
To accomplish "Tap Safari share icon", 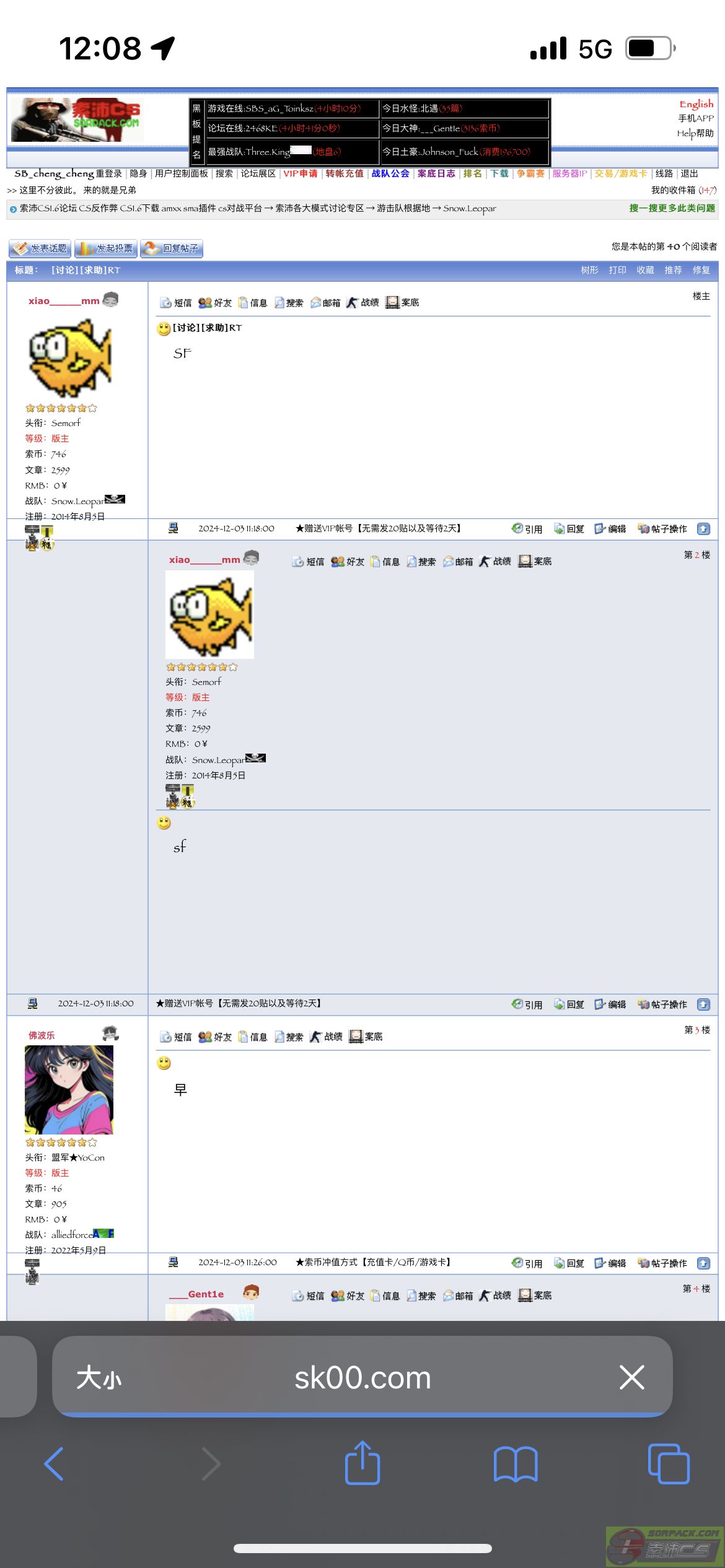I will [362, 1463].
